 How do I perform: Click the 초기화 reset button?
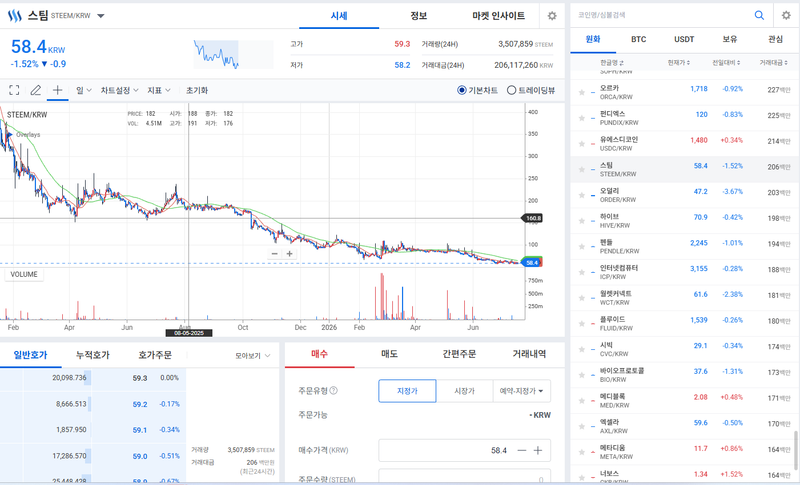point(197,90)
